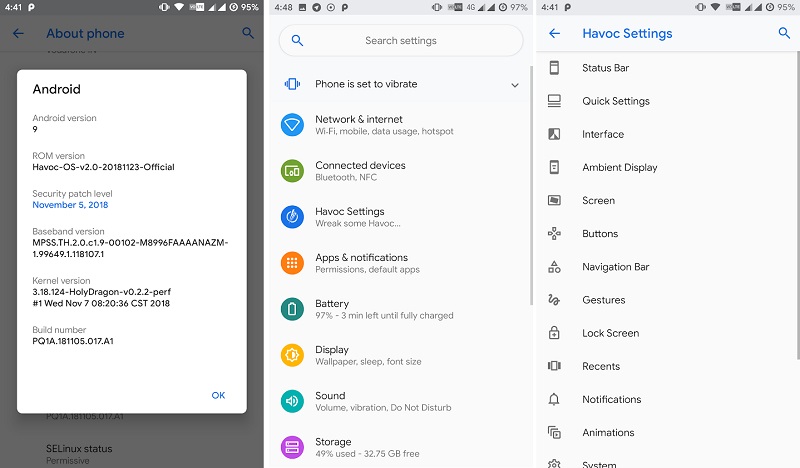The height and width of the screenshot is (468, 800).
Task: Tap the Gestures squiggle icon
Action: (554, 300)
